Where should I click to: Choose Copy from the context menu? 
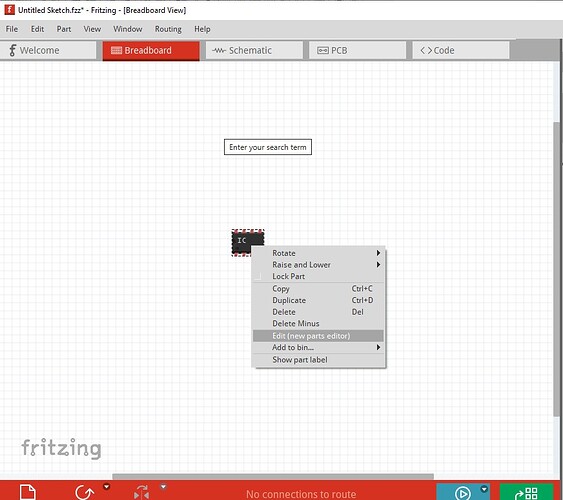[318, 289]
